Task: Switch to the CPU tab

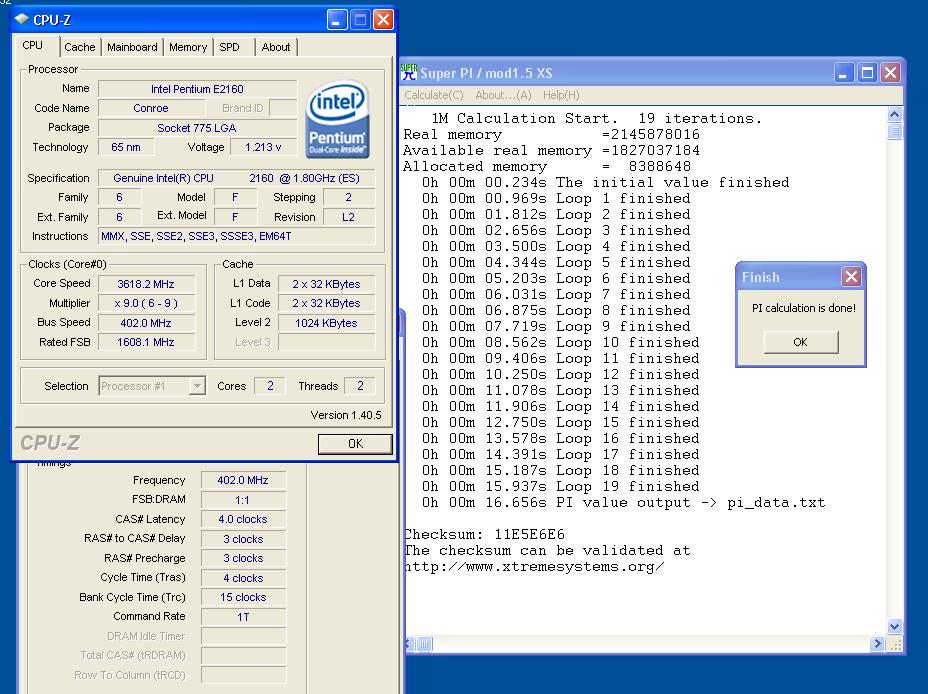Action: click(x=33, y=46)
